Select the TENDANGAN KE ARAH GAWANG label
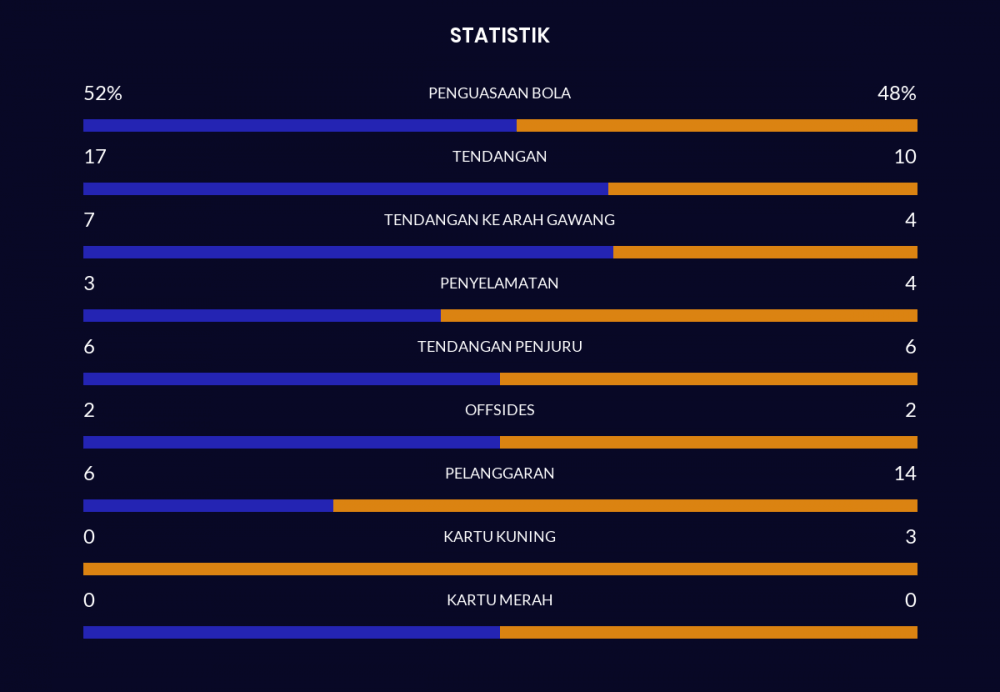Image resolution: width=1000 pixels, height=692 pixels. point(499,220)
